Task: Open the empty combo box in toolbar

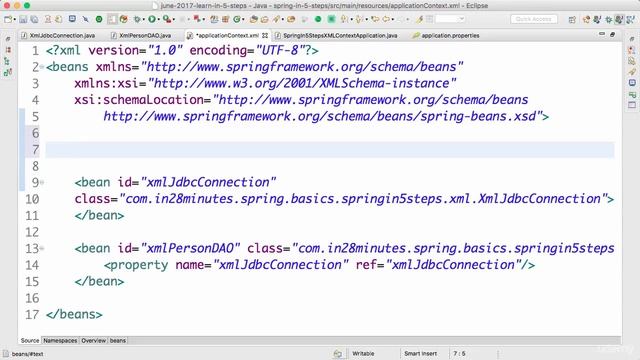Action: [451, 19]
